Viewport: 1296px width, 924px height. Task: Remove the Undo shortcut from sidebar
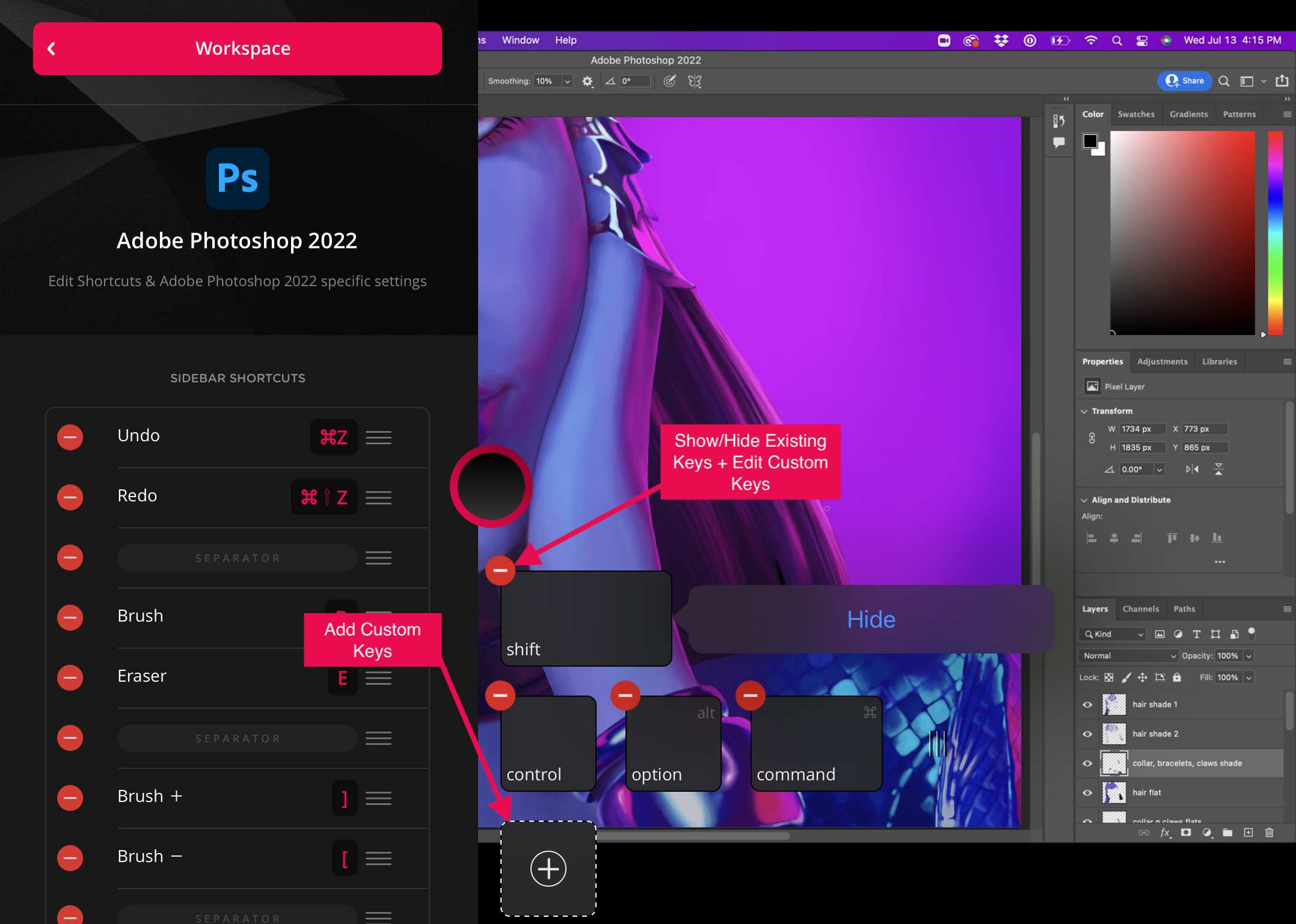tap(70, 437)
